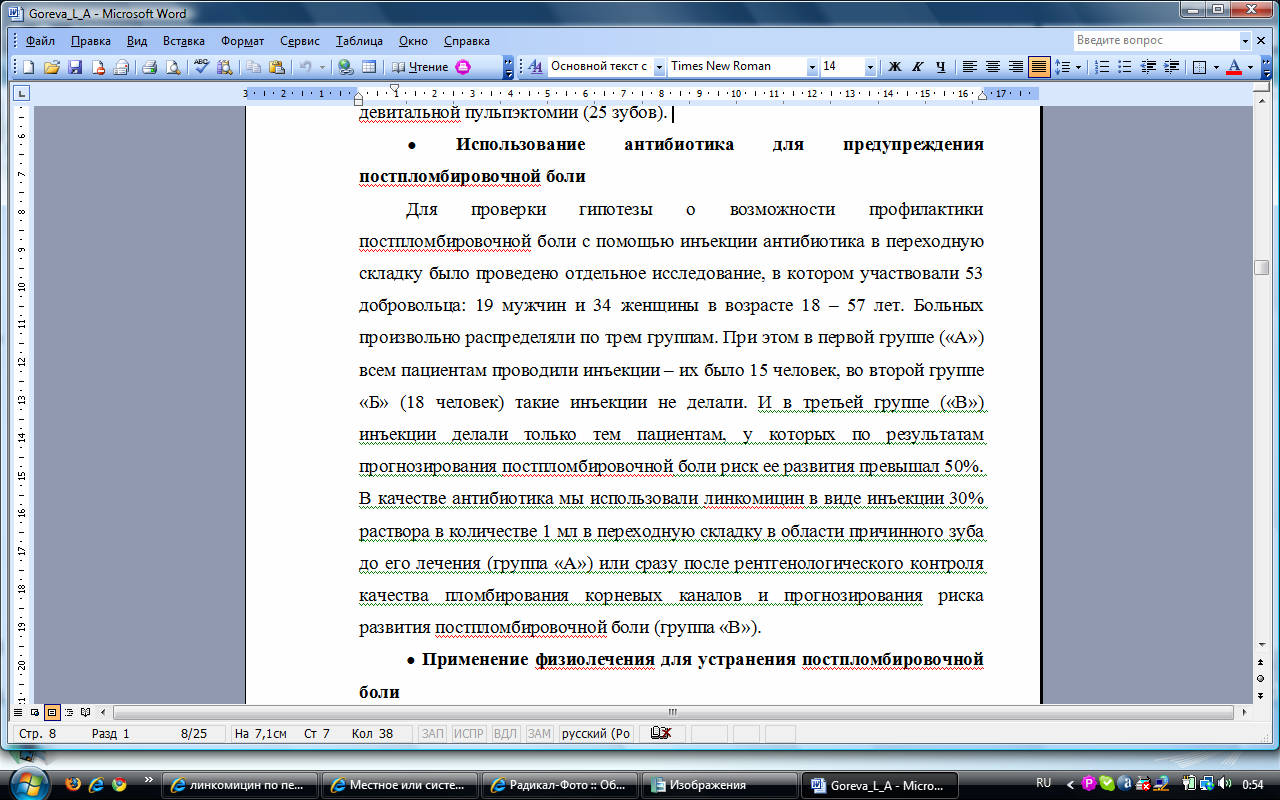Open the Print Preview icon
The height and width of the screenshot is (800, 1280).
click(172, 67)
